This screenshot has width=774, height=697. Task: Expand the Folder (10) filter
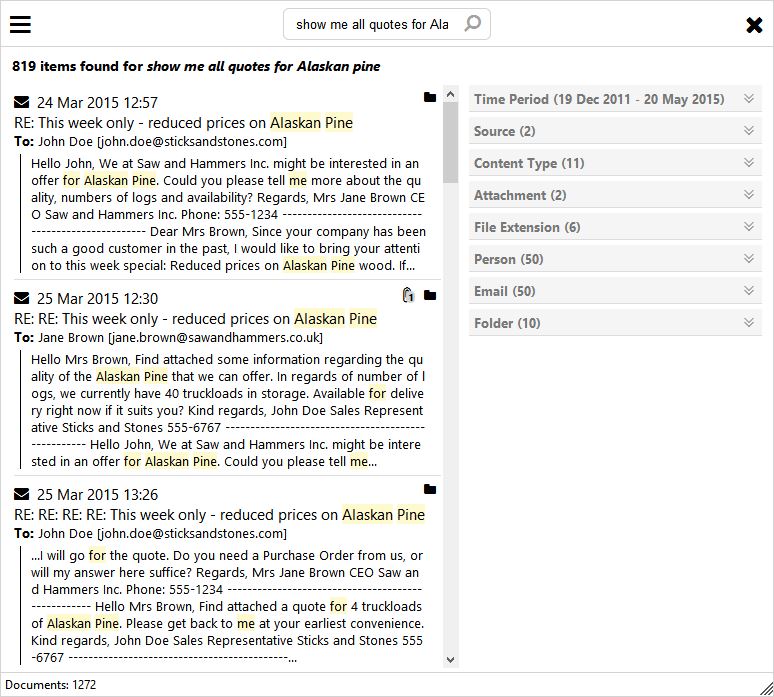[615, 323]
